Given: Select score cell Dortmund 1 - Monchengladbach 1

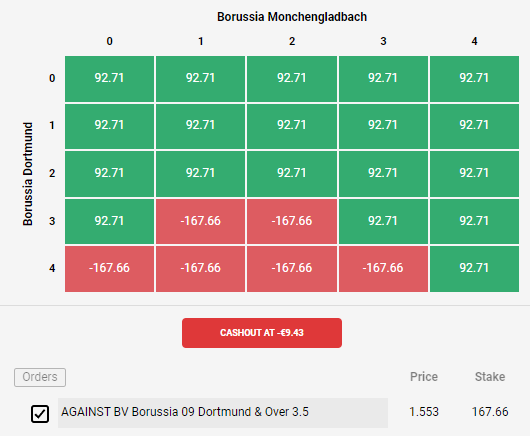Looking at the screenshot, I should (200, 126).
